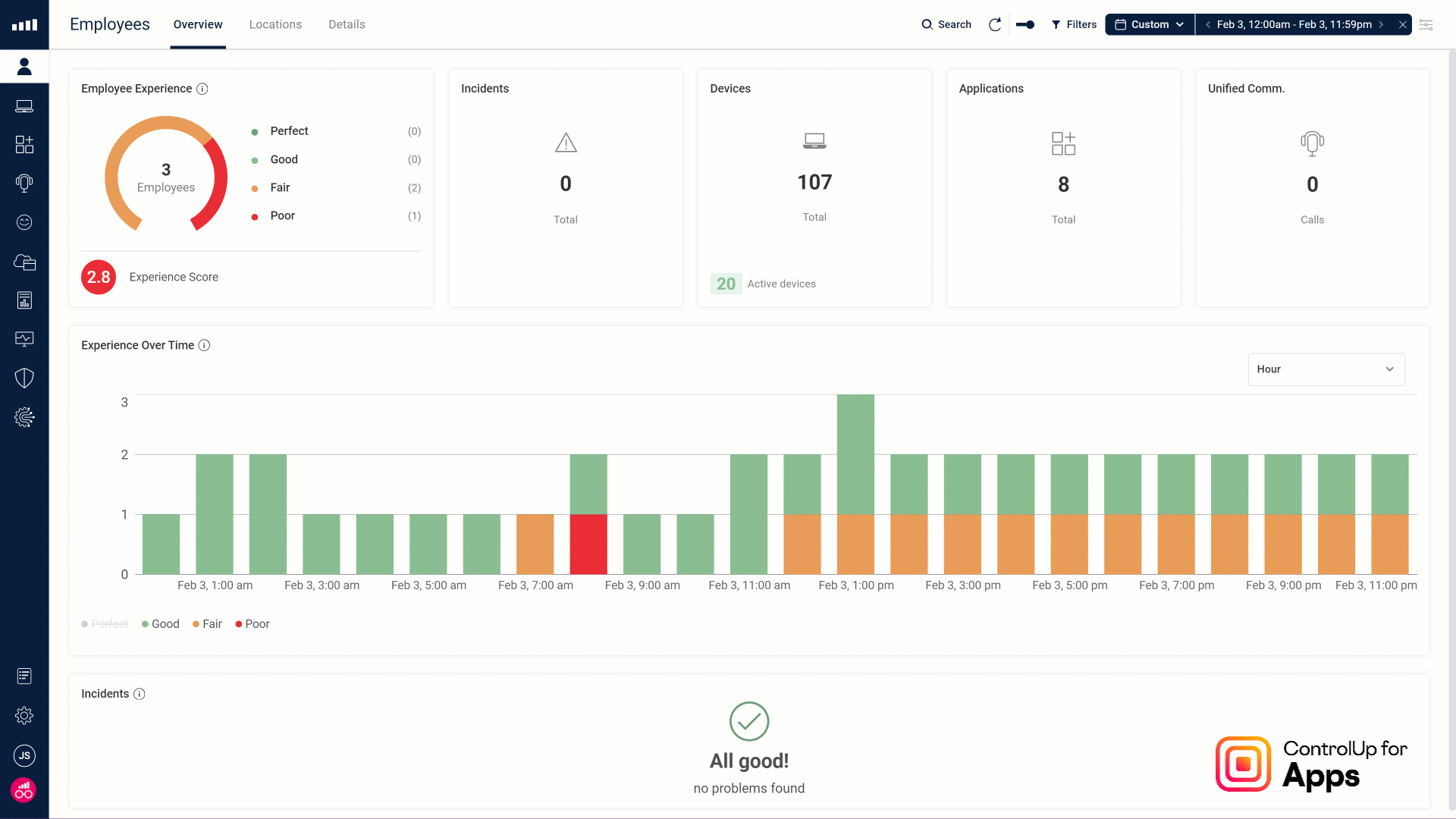Re-enable the Perfect series in the chart legend

tap(104, 623)
